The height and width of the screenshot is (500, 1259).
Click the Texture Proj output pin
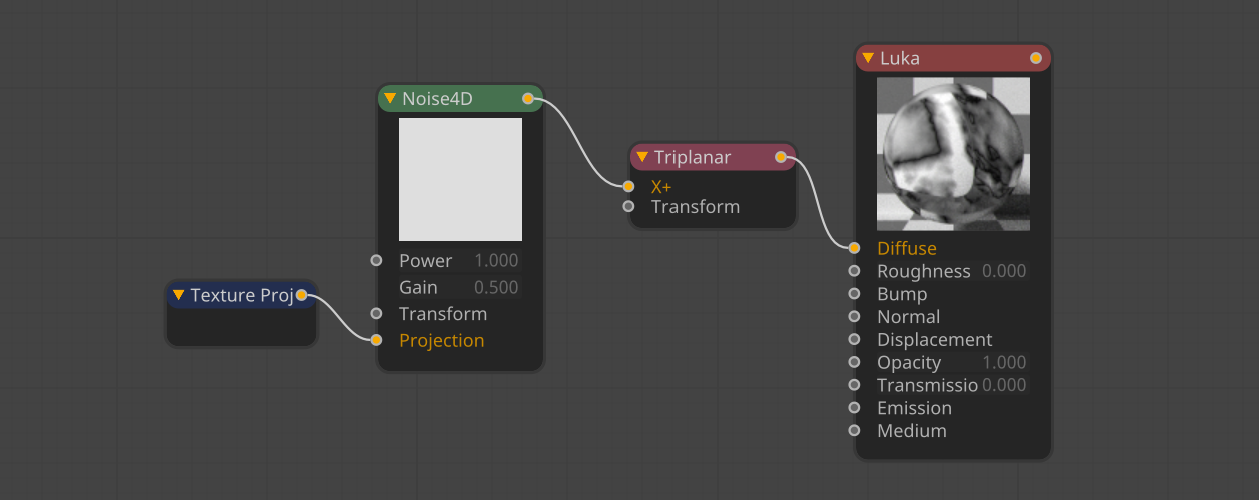click(x=301, y=295)
